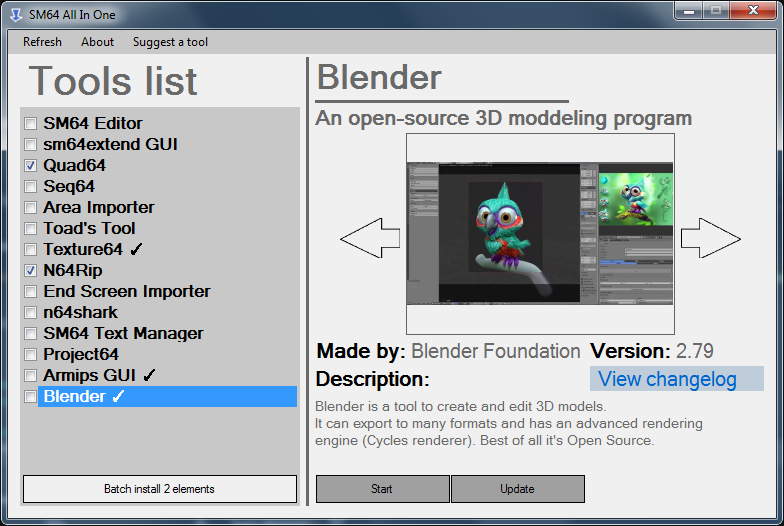Viewport: 784px width, 526px height.
Task: Open the Suggest a tool menu
Action: tap(170, 42)
